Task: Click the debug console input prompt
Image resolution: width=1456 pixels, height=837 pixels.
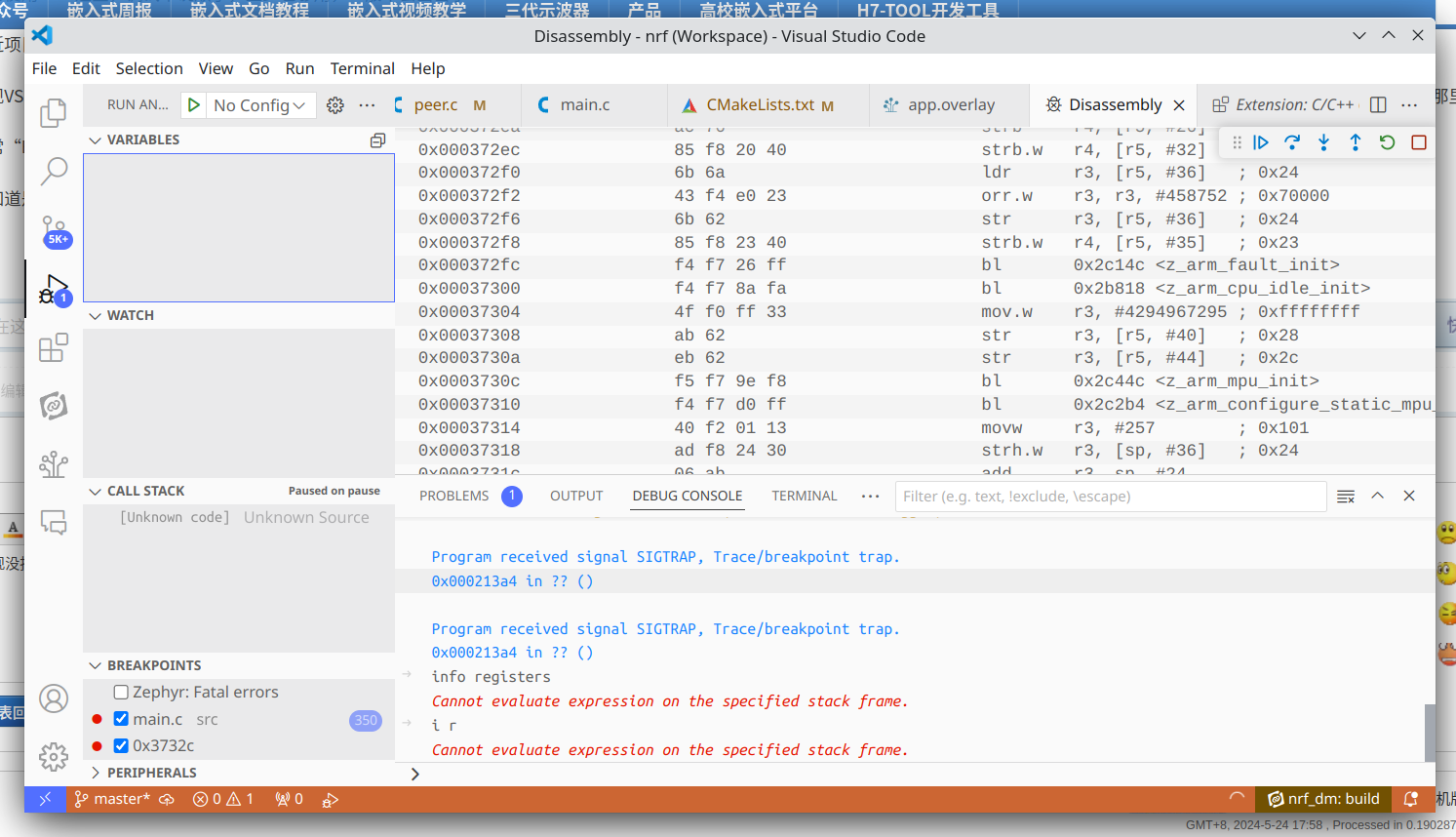Action: pos(917,774)
